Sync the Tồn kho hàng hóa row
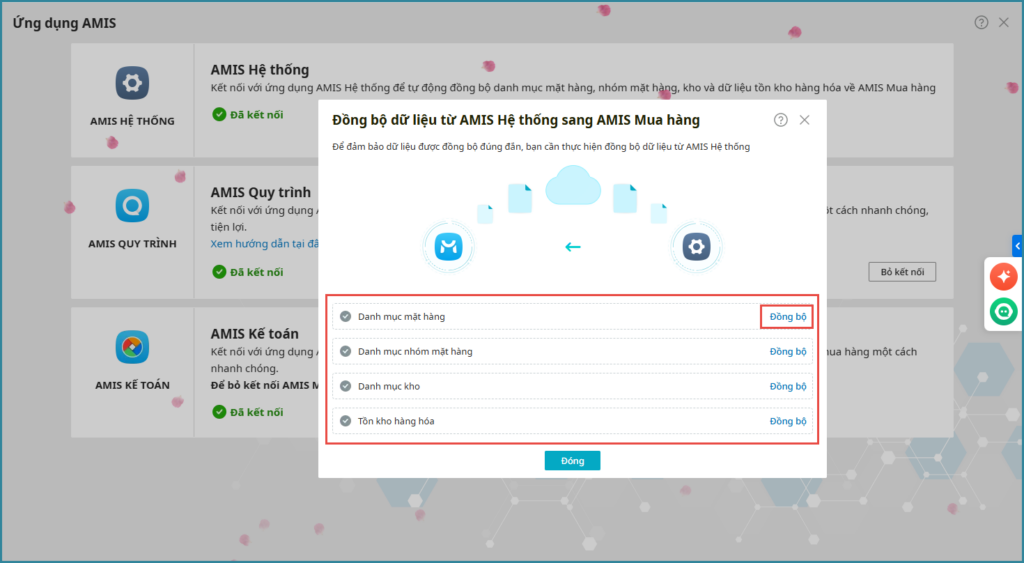 coord(788,421)
